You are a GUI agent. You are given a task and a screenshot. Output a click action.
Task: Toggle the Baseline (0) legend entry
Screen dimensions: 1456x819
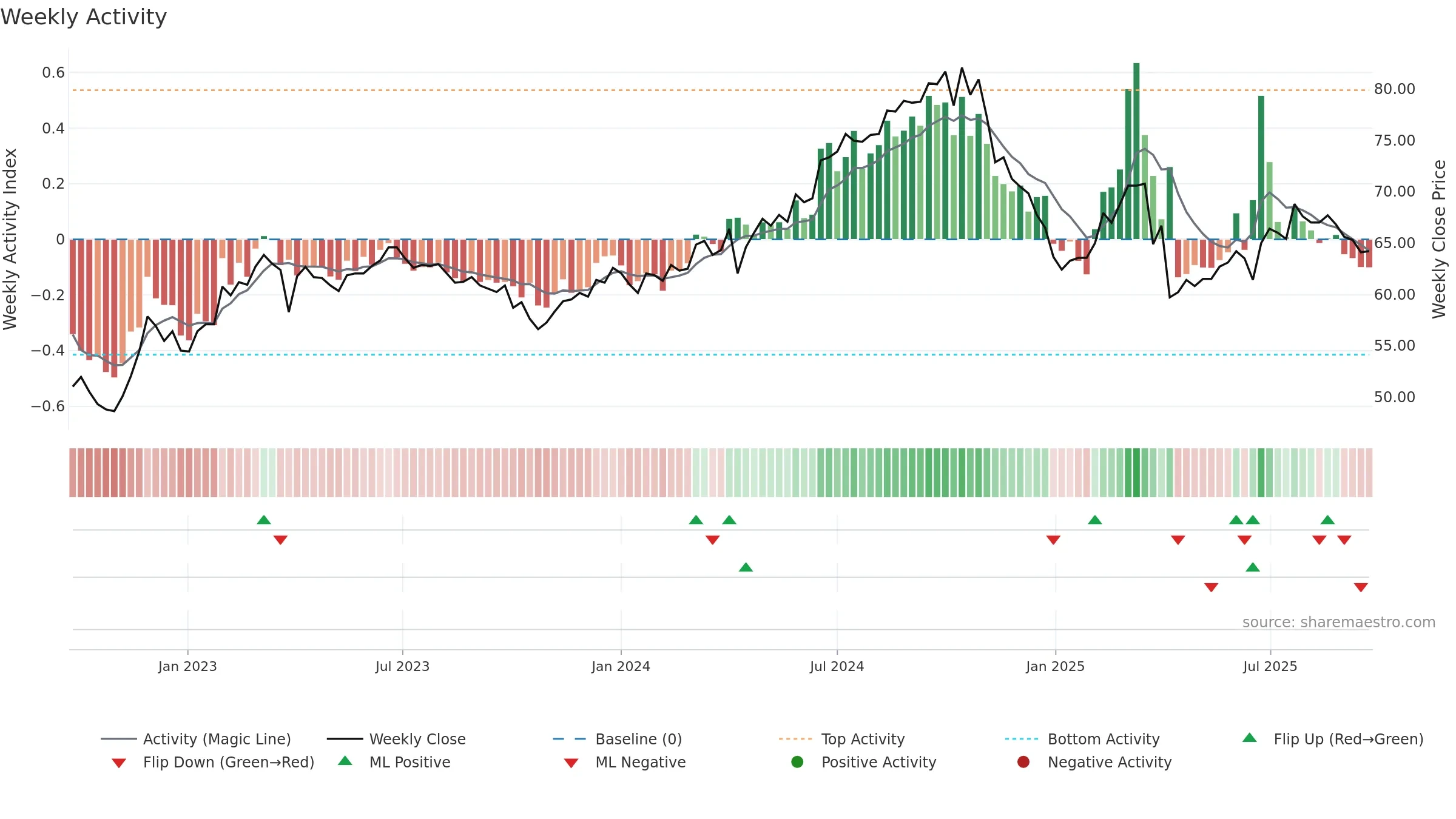[x=618, y=739]
